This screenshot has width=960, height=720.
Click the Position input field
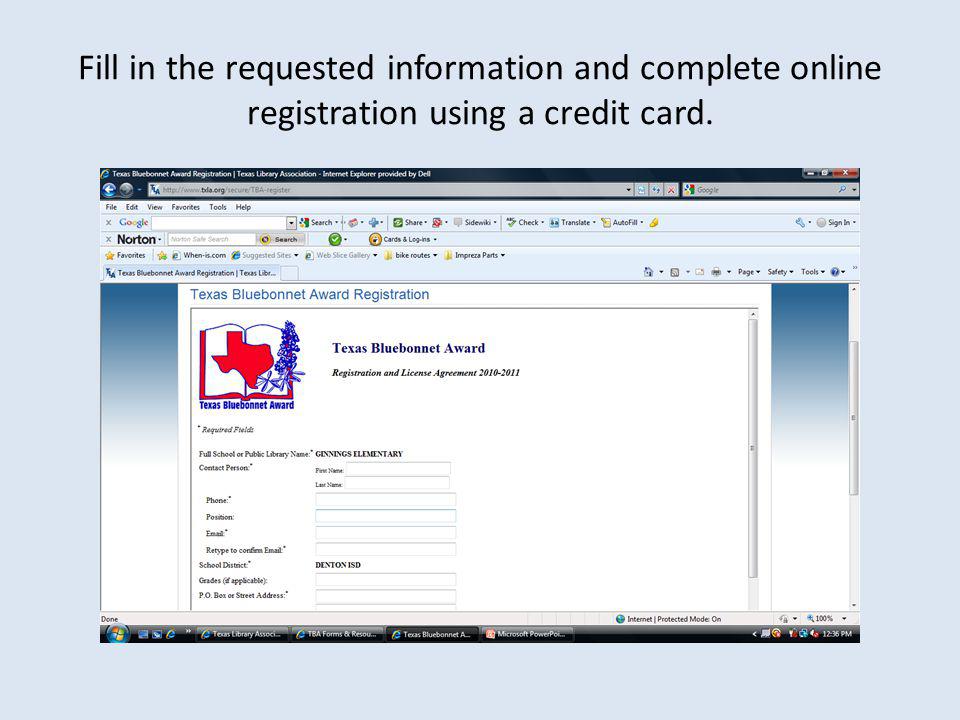[x=386, y=516]
